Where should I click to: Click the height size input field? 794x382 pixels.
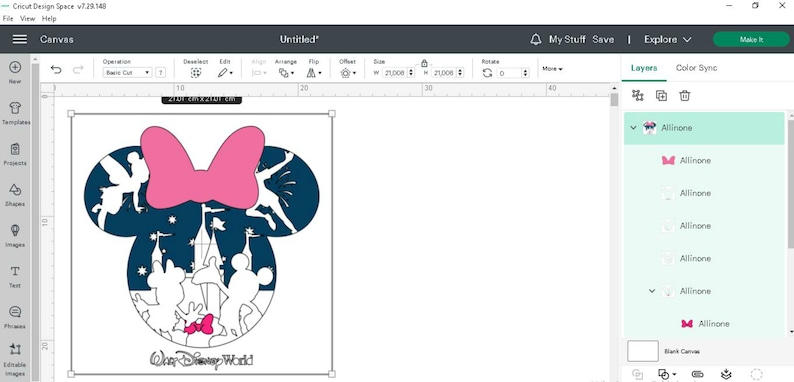point(443,73)
